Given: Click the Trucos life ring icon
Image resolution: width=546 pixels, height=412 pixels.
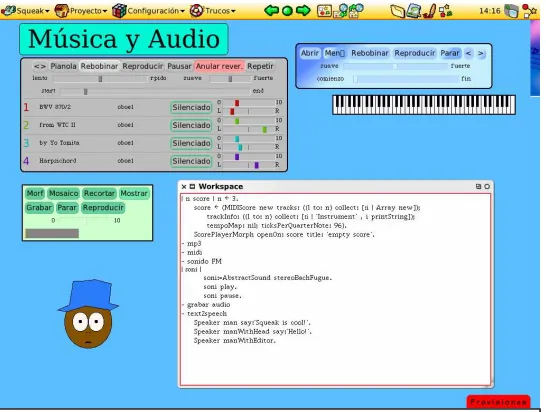Looking at the screenshot, I should tap(196, 11).
